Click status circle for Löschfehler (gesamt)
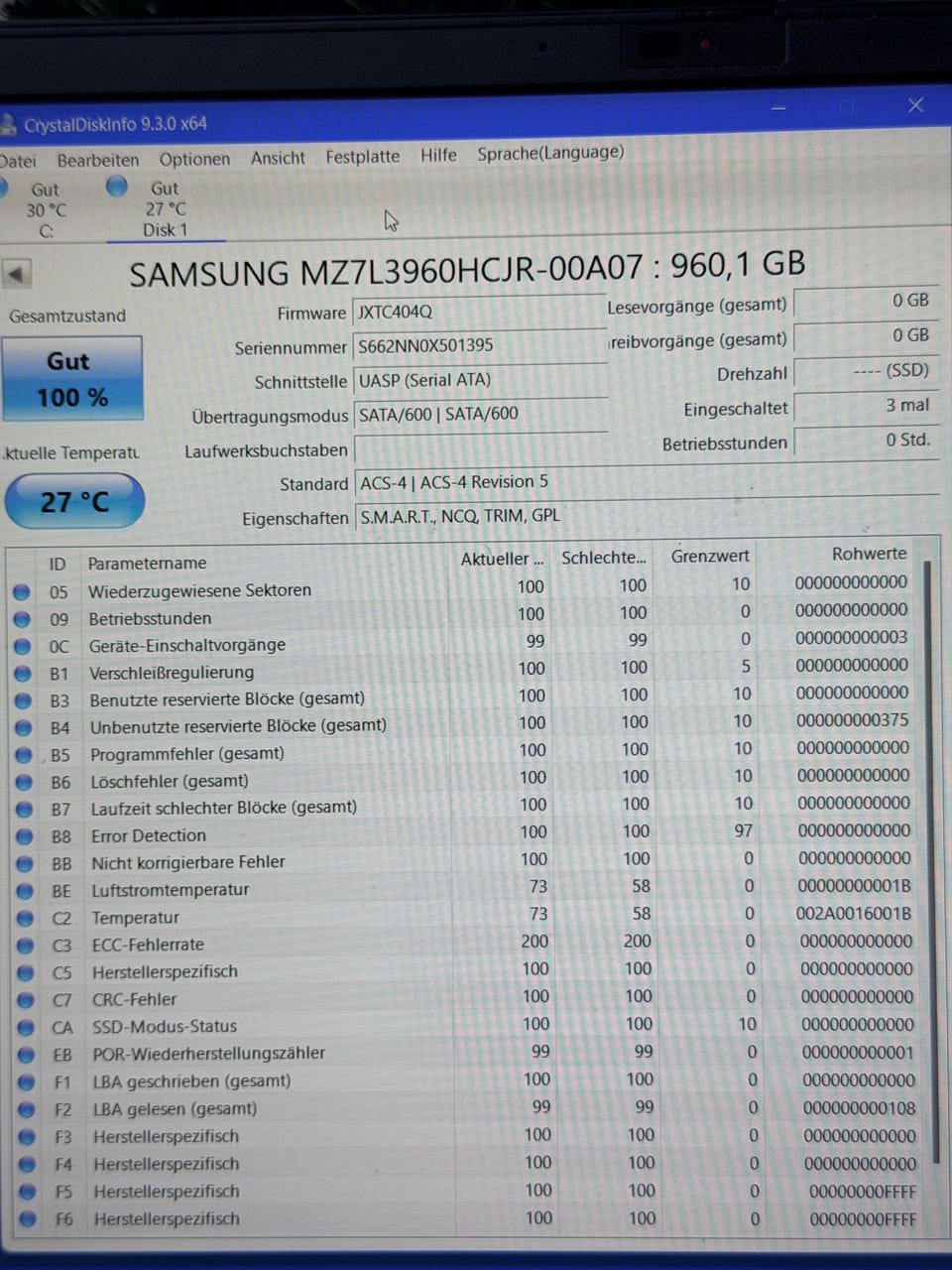Viewport: 952px width, 1270px height. point(24,783)
